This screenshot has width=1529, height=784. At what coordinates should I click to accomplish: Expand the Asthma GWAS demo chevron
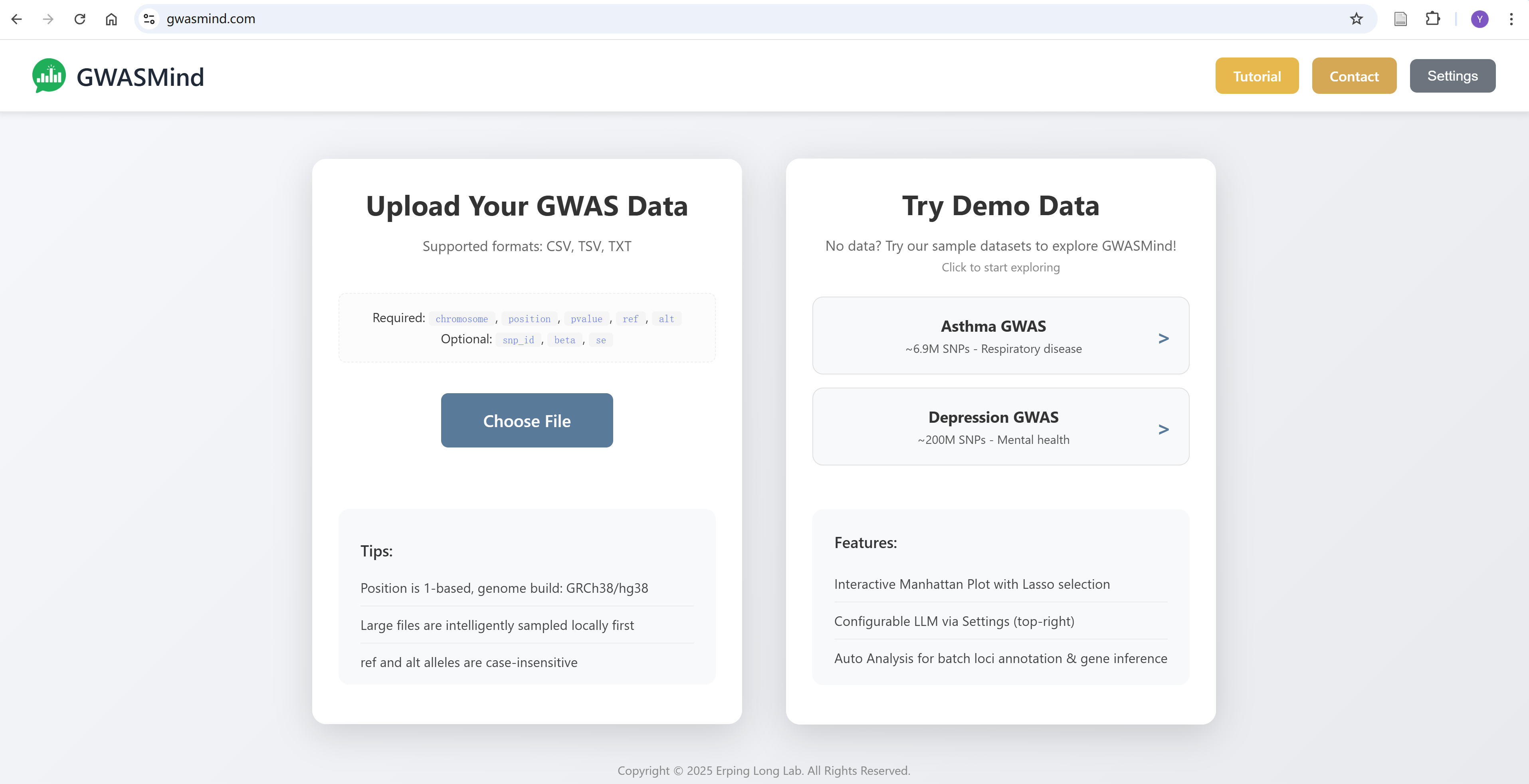tap(1163, 338)
